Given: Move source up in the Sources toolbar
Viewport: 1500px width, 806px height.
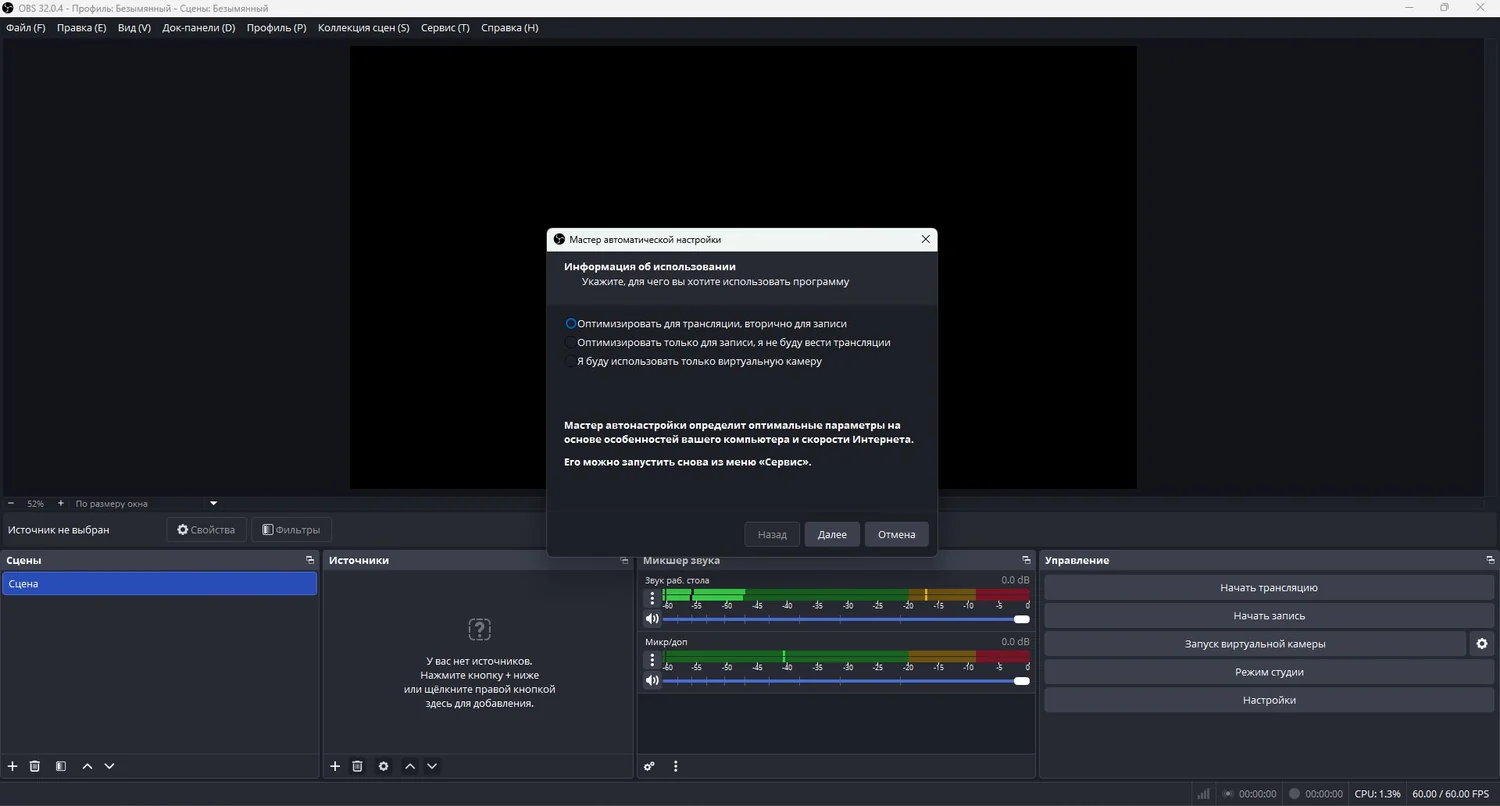Looking at the screenshot, I should pyautogui.click(x=410, y=766).
